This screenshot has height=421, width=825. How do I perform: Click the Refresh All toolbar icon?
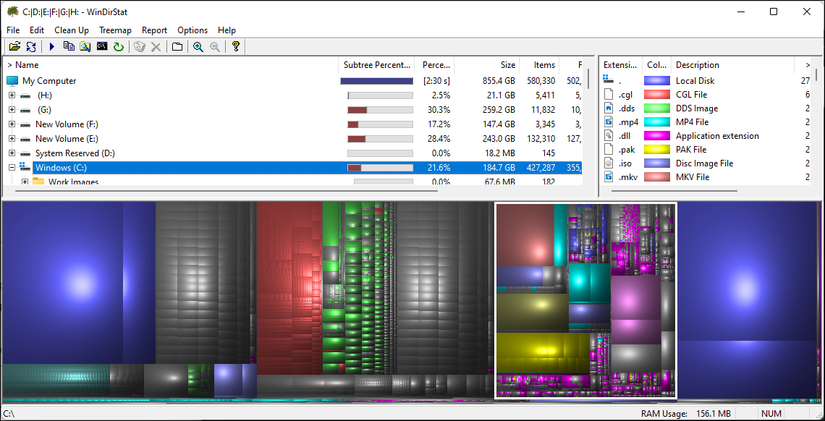(31, 47)
